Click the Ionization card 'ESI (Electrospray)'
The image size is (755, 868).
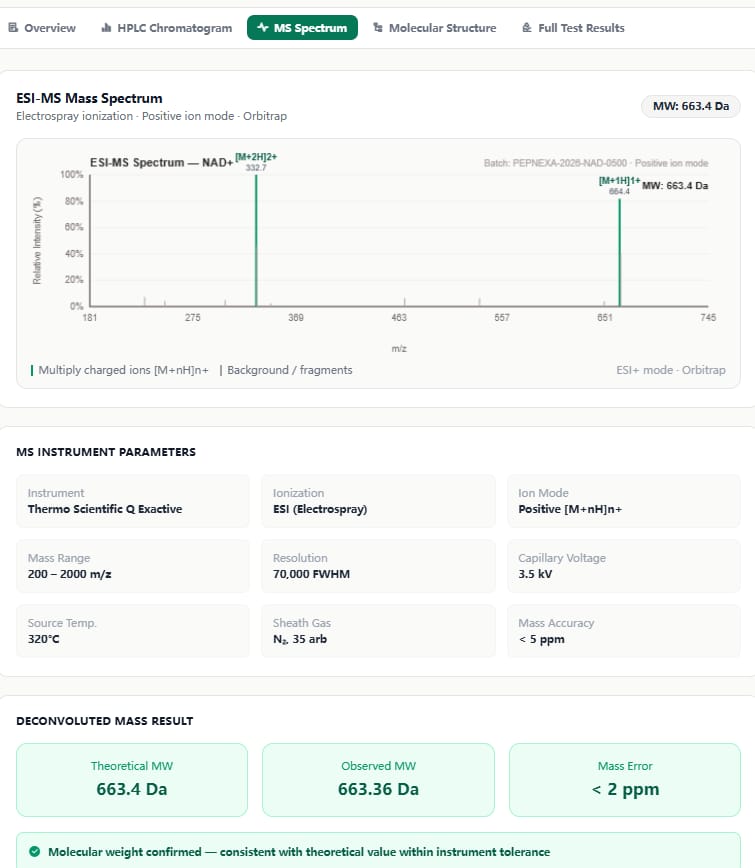378,501
